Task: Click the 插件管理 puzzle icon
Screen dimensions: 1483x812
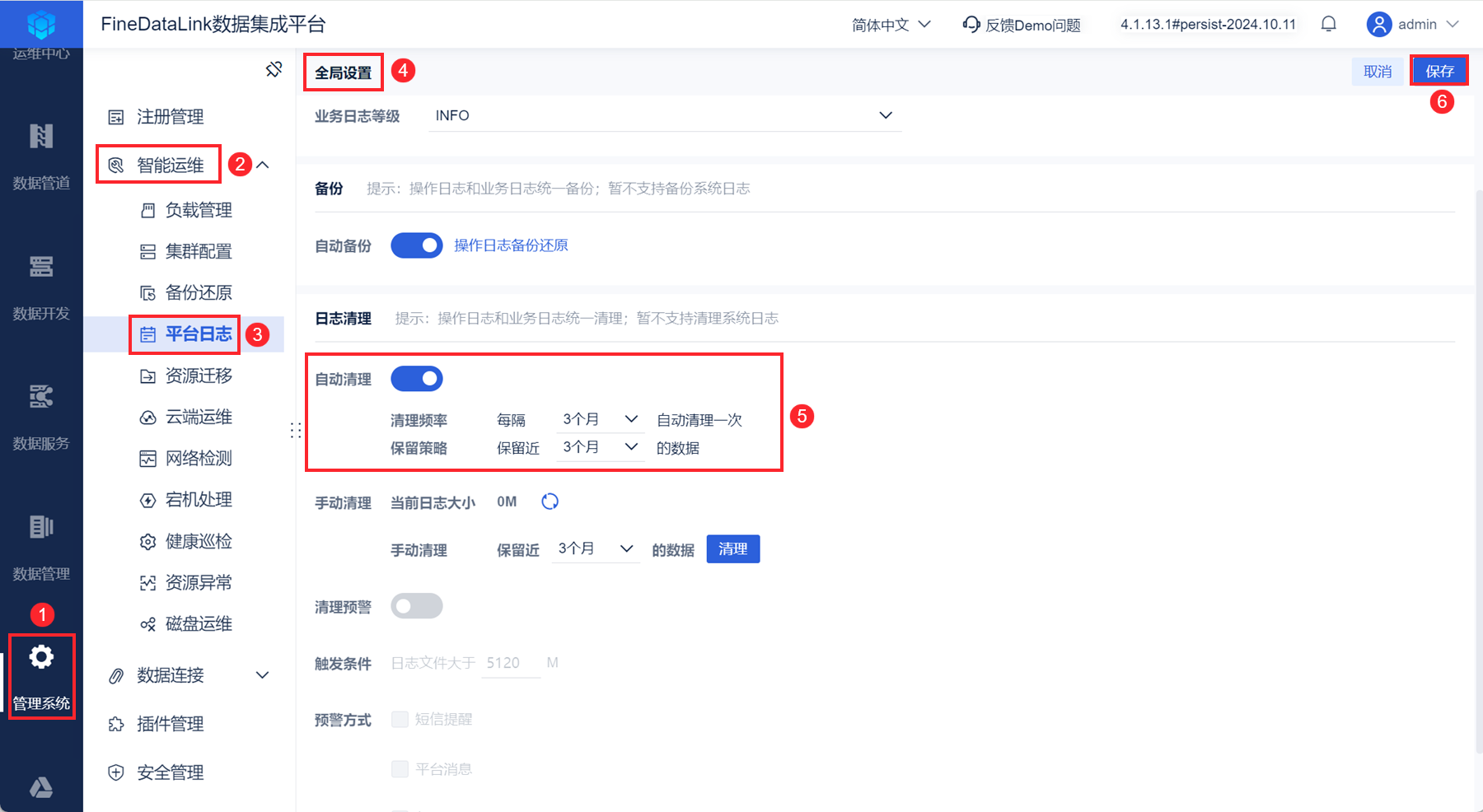Action: coord(116,724)
